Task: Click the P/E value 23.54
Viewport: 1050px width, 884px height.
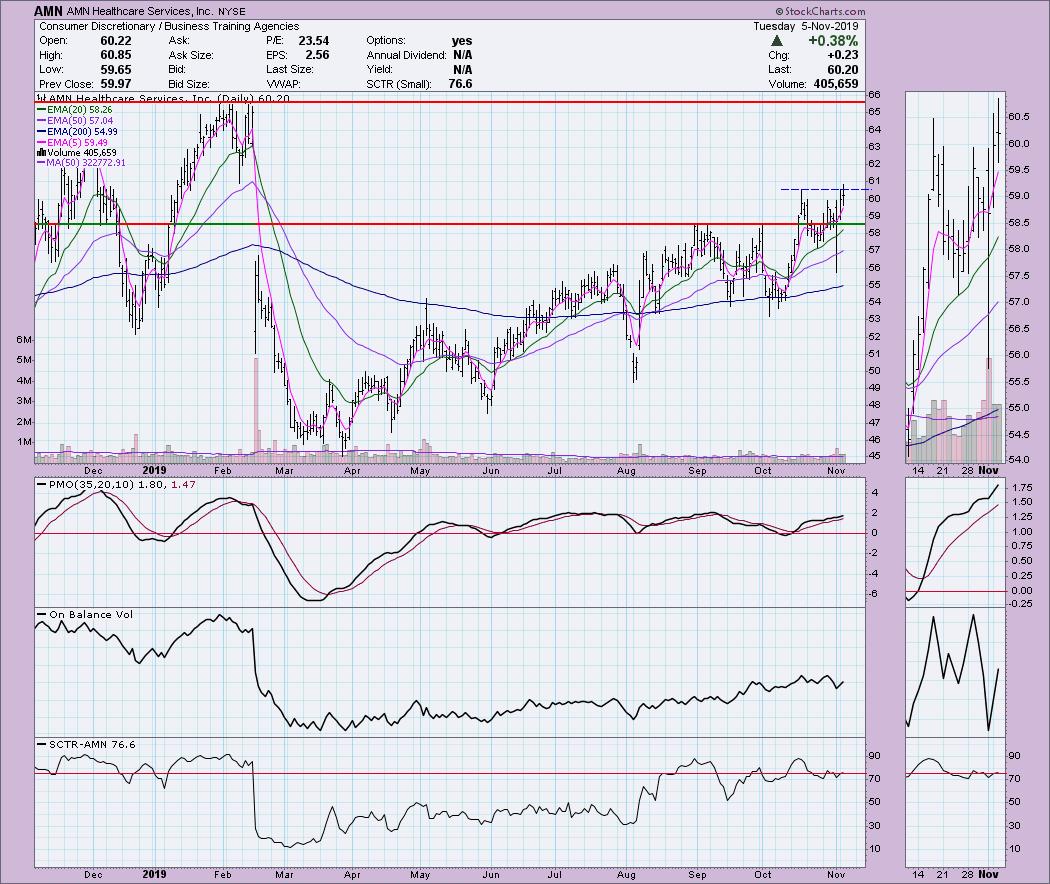Action: coord(313,41)
